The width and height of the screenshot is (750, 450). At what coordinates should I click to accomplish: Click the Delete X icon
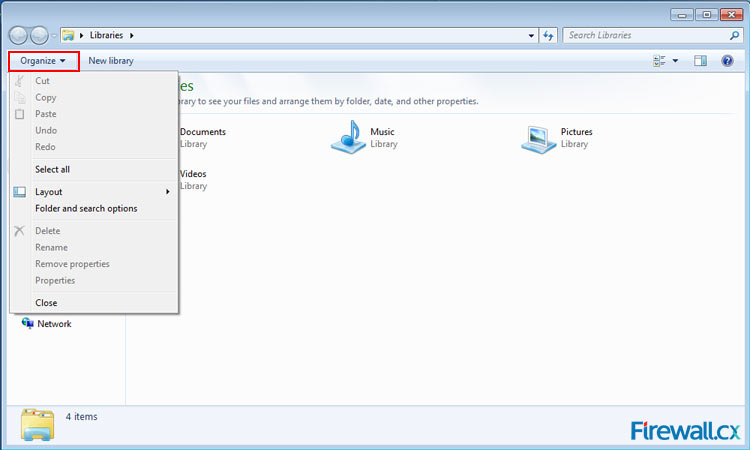[x=19, y=231]
